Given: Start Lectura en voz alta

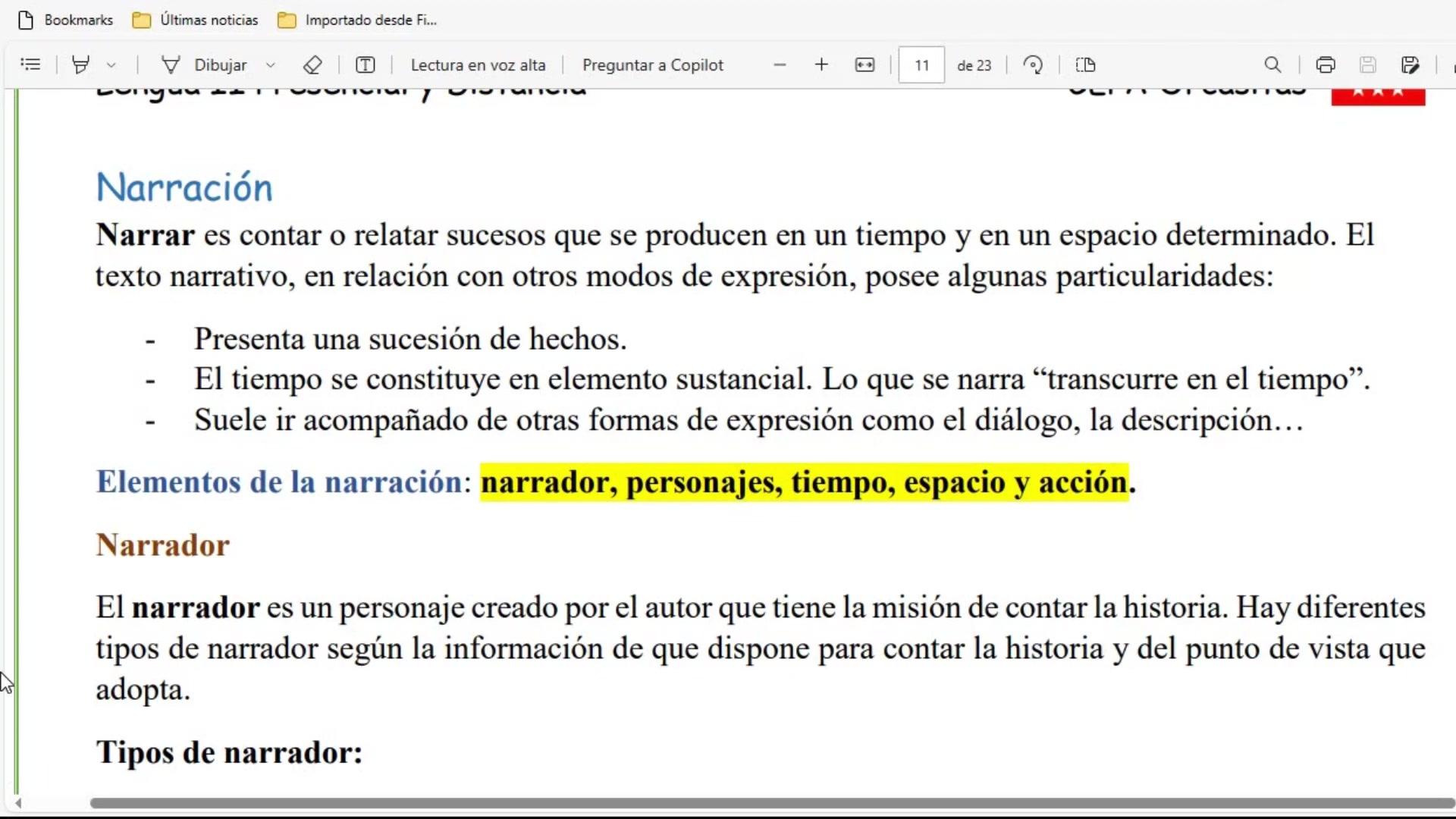Looking at the screenshot, I should tap(478, 65).
